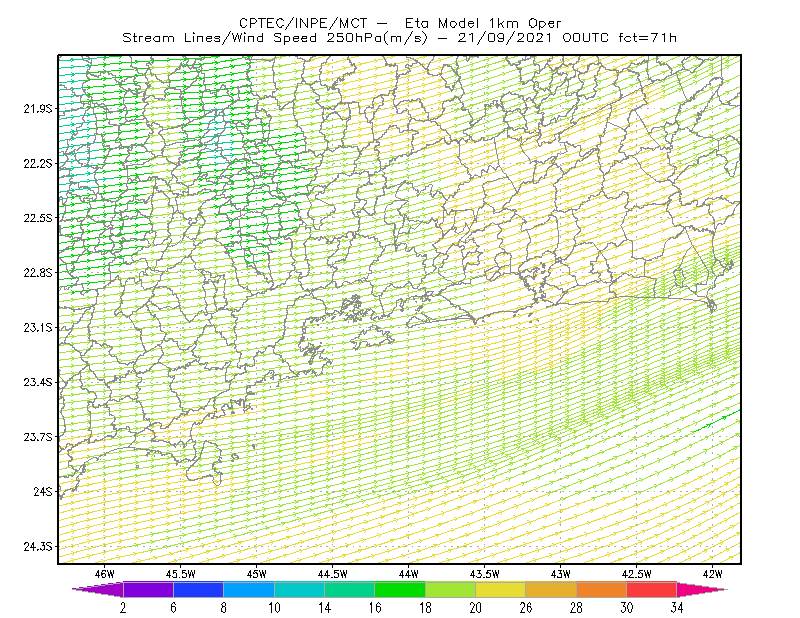The height and width of the screenshot is (618, 800).
Task: Select the red colorbar segment 30-34
Action: [x=652, y=589]
